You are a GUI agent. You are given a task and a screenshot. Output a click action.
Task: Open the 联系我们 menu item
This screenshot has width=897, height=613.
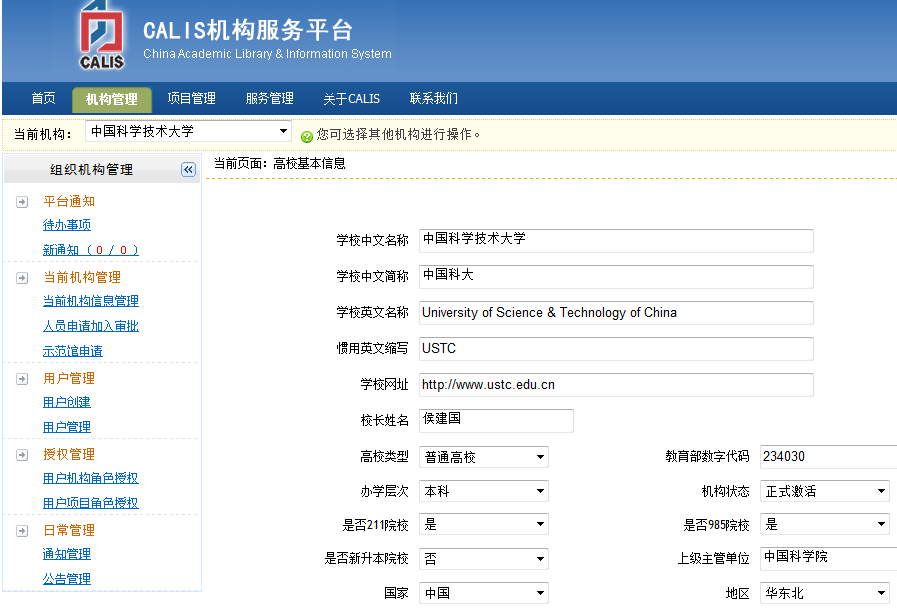tap(434, 98)
